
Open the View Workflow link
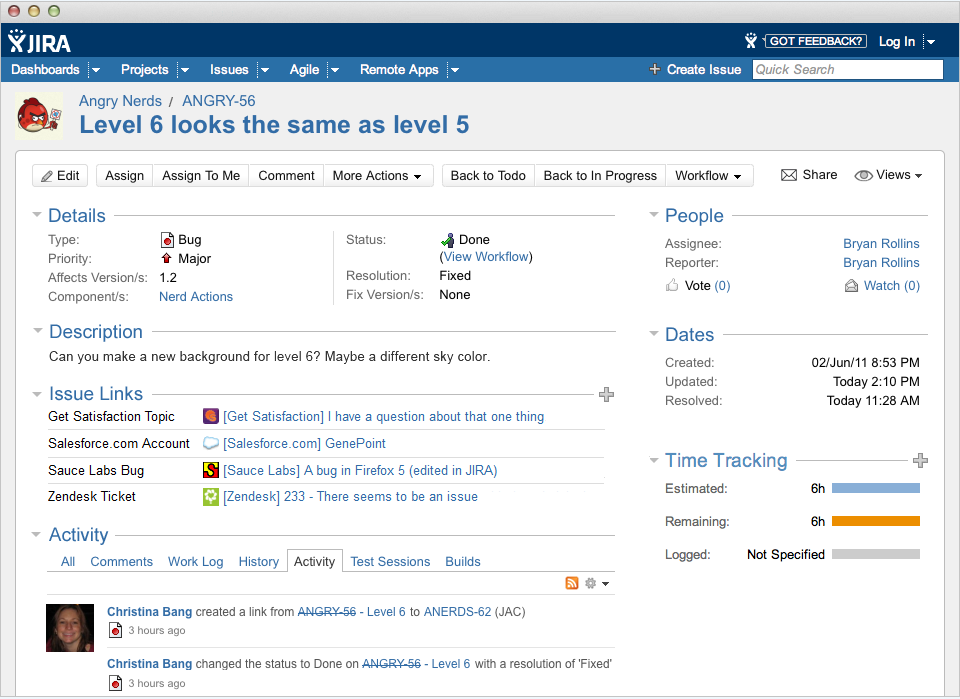[486, 257]
